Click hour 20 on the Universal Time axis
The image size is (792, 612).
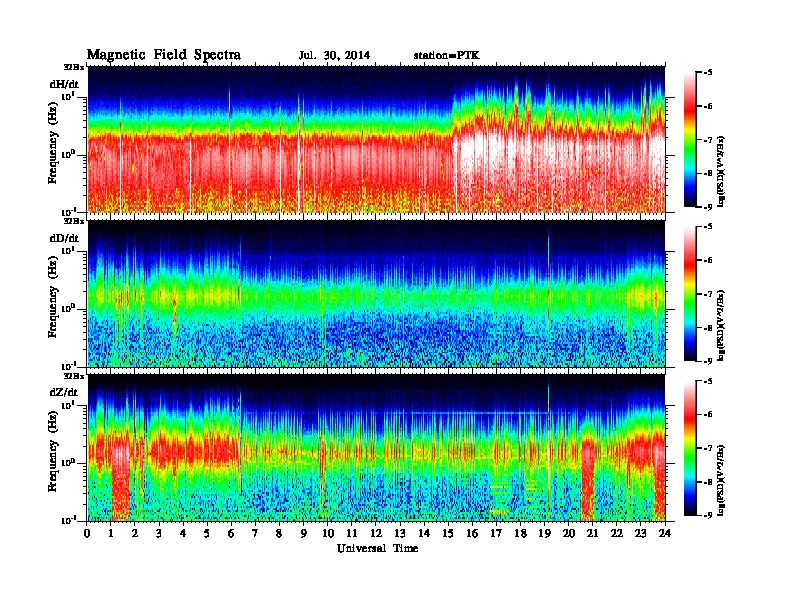coord(569,534)
